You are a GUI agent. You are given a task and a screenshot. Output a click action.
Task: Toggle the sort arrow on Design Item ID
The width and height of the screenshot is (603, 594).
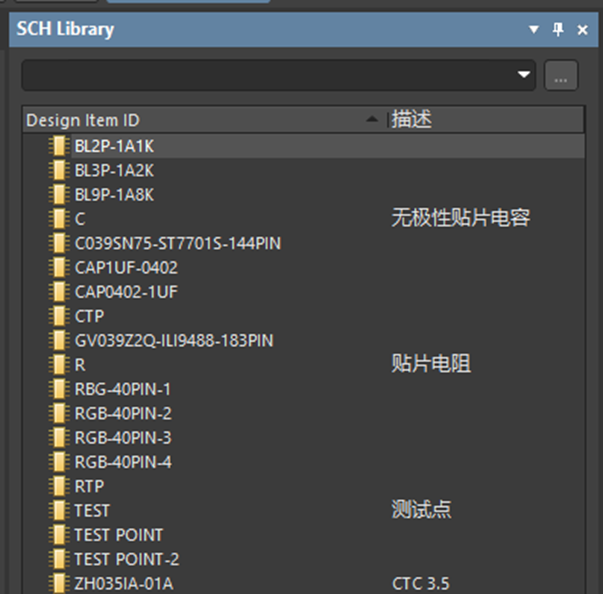point(372,120)
